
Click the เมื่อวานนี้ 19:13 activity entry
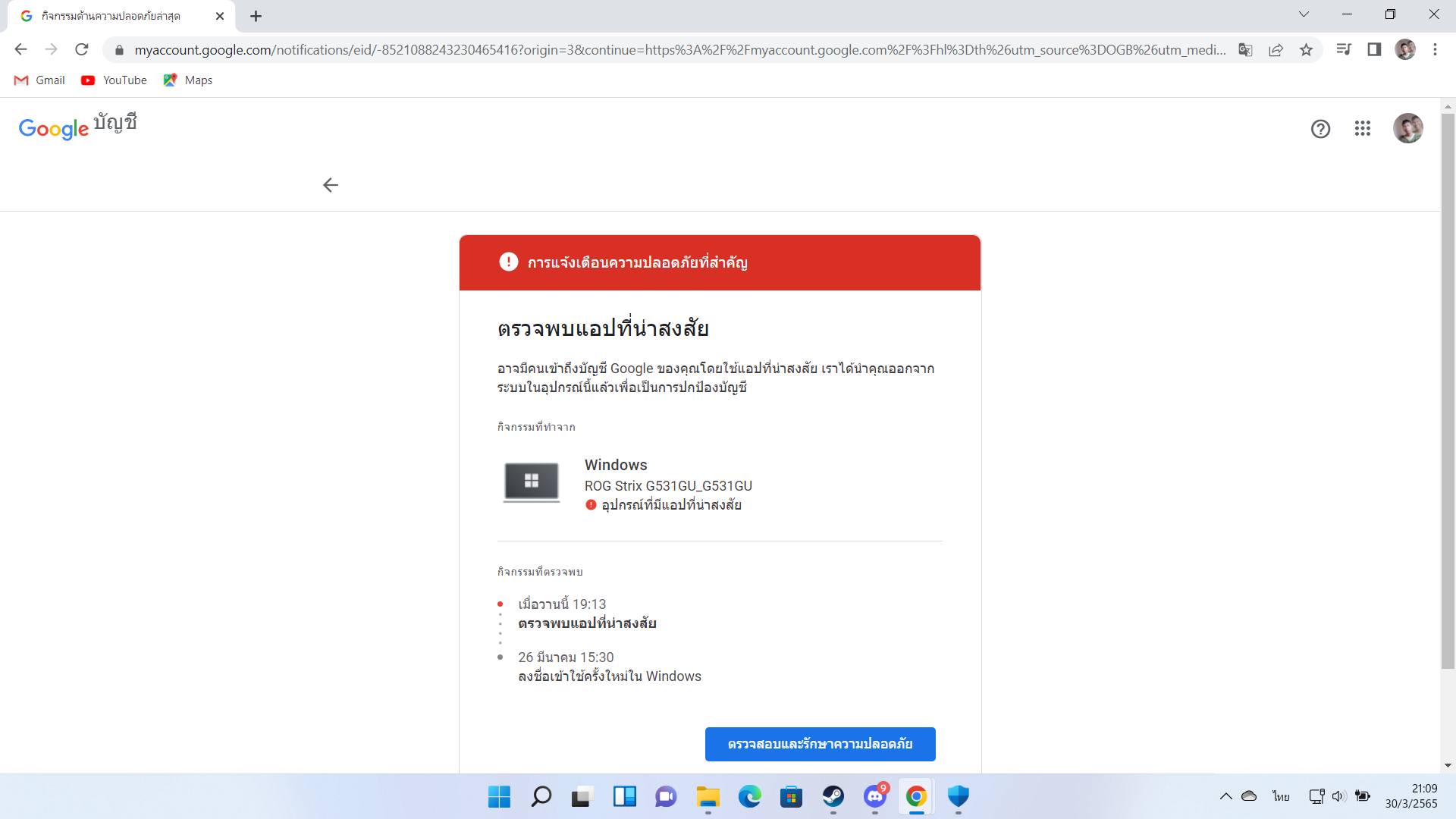click(x=562, y=604)
